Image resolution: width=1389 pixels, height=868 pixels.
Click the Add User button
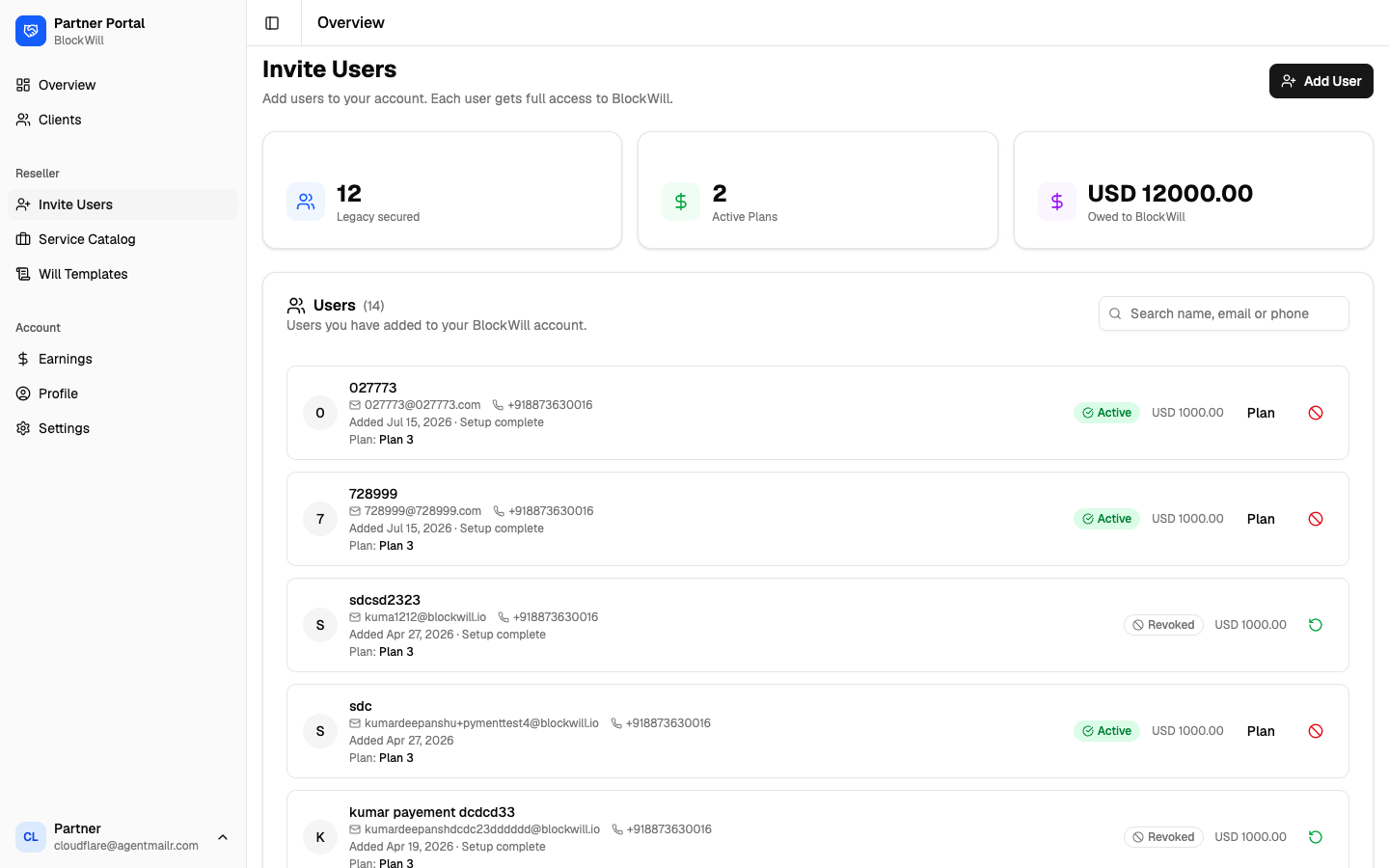pos(1321,81)
